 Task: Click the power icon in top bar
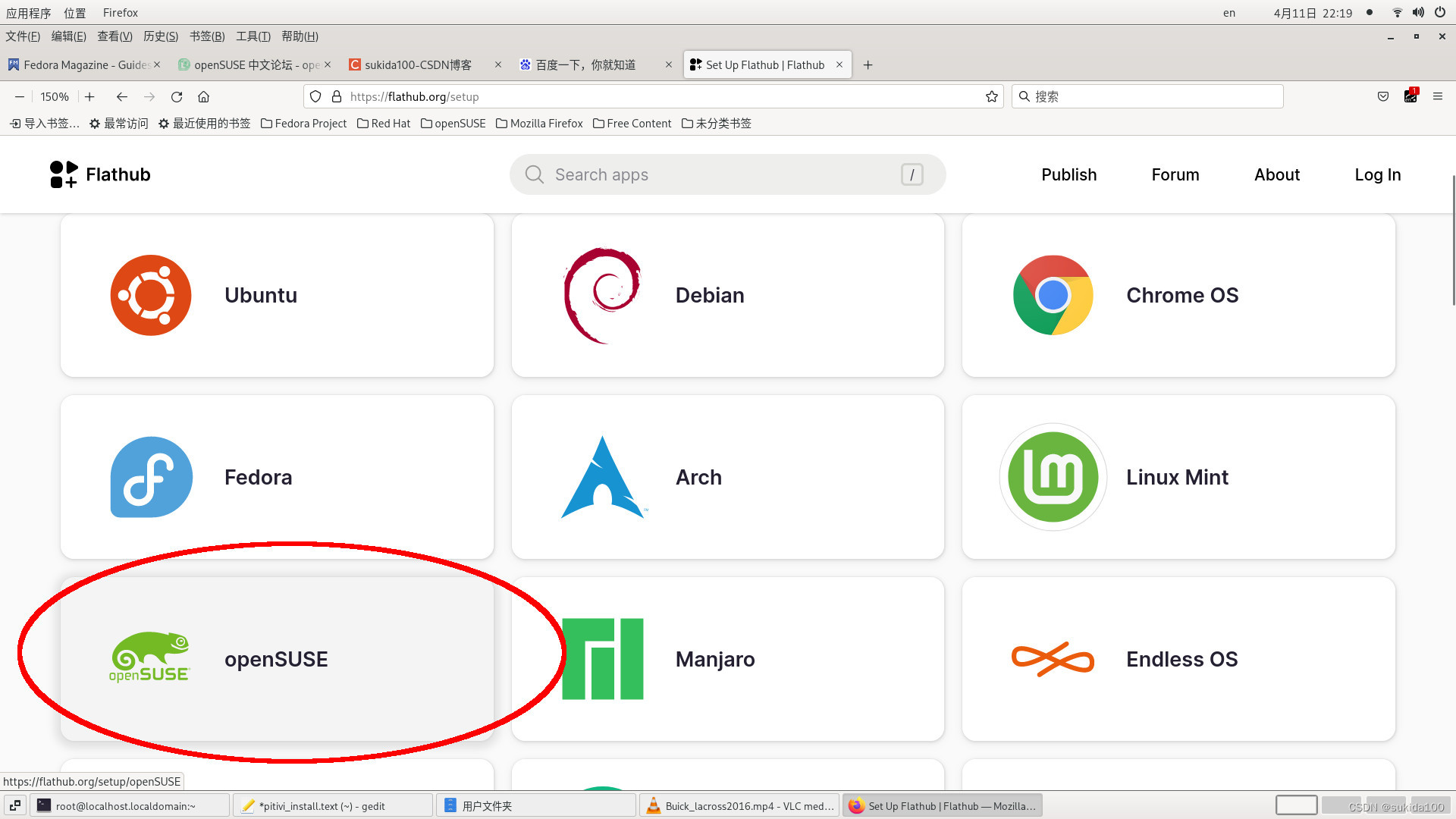point(1439,12)
